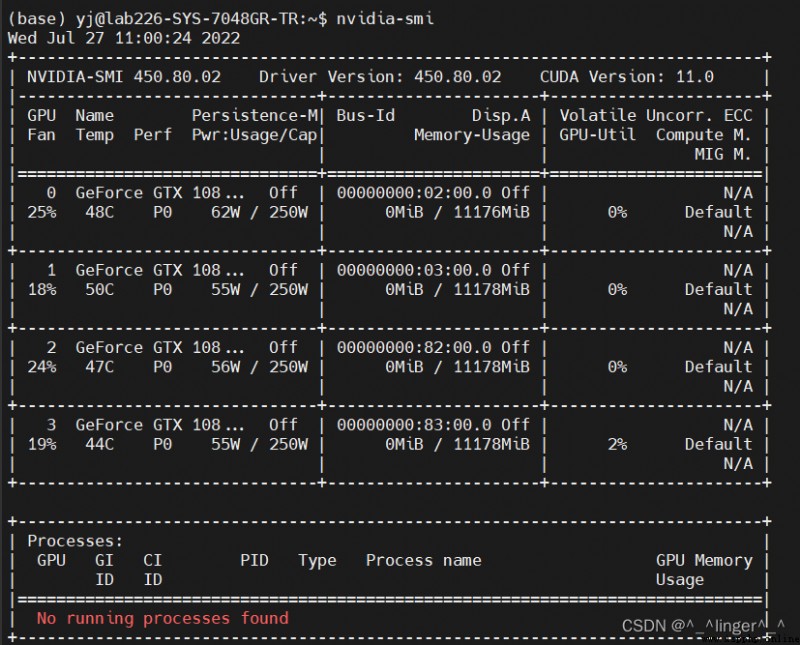Click the 18% fan speed value
The width and height of the screenshot is (800, 645).
click(x=42, y=290)
